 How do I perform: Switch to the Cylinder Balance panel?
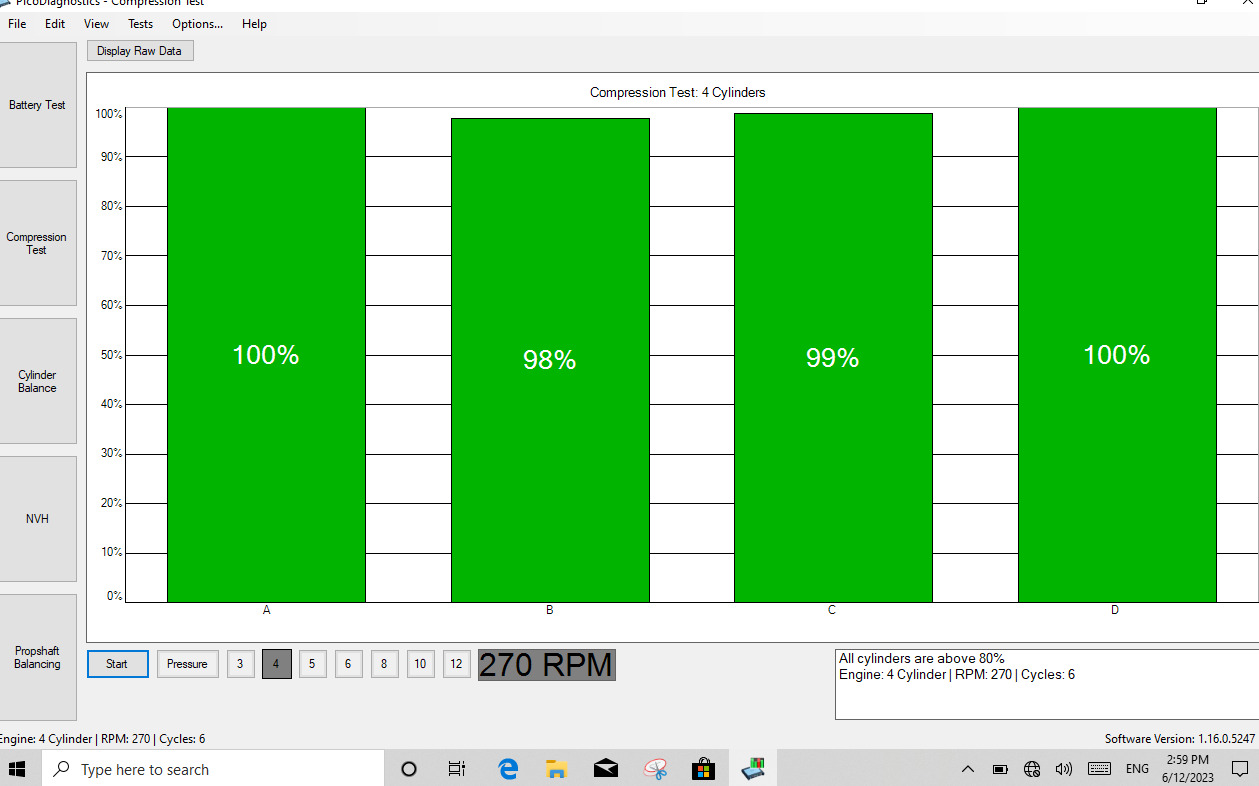click(37, 381)
